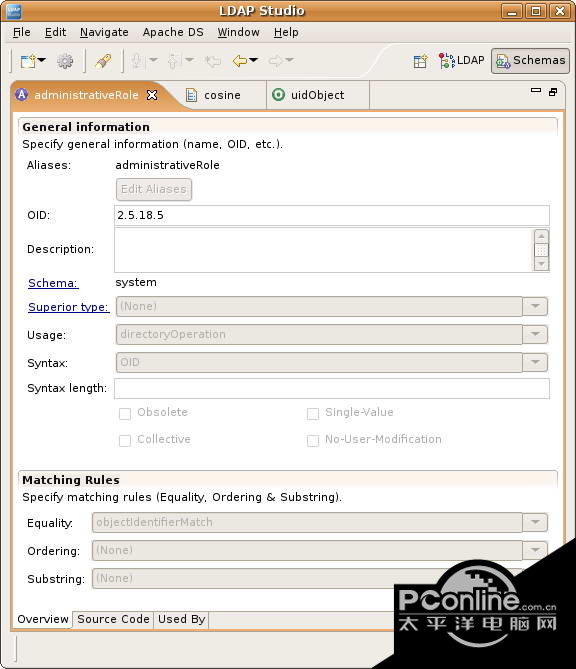This screenshot has height=669, width=576.
Task: Switch to the cosine editor tab
Action: coord(214,95)
